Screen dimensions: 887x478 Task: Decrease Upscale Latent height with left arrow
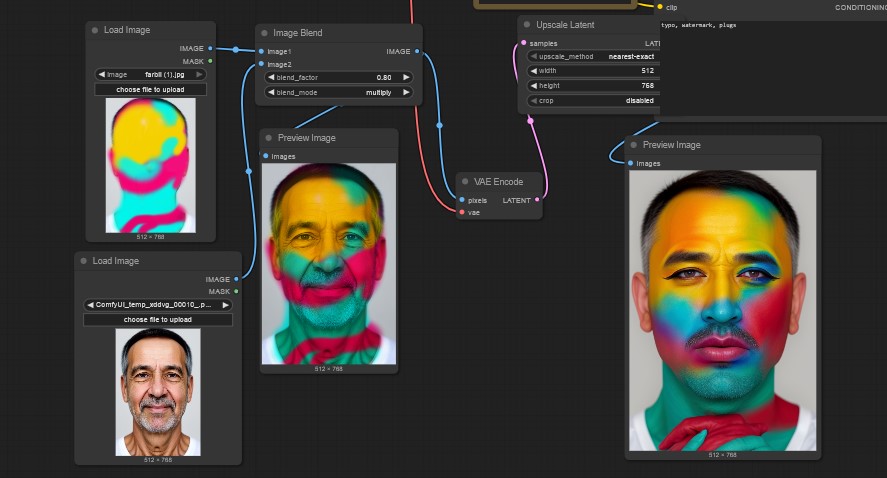point(533,85)
